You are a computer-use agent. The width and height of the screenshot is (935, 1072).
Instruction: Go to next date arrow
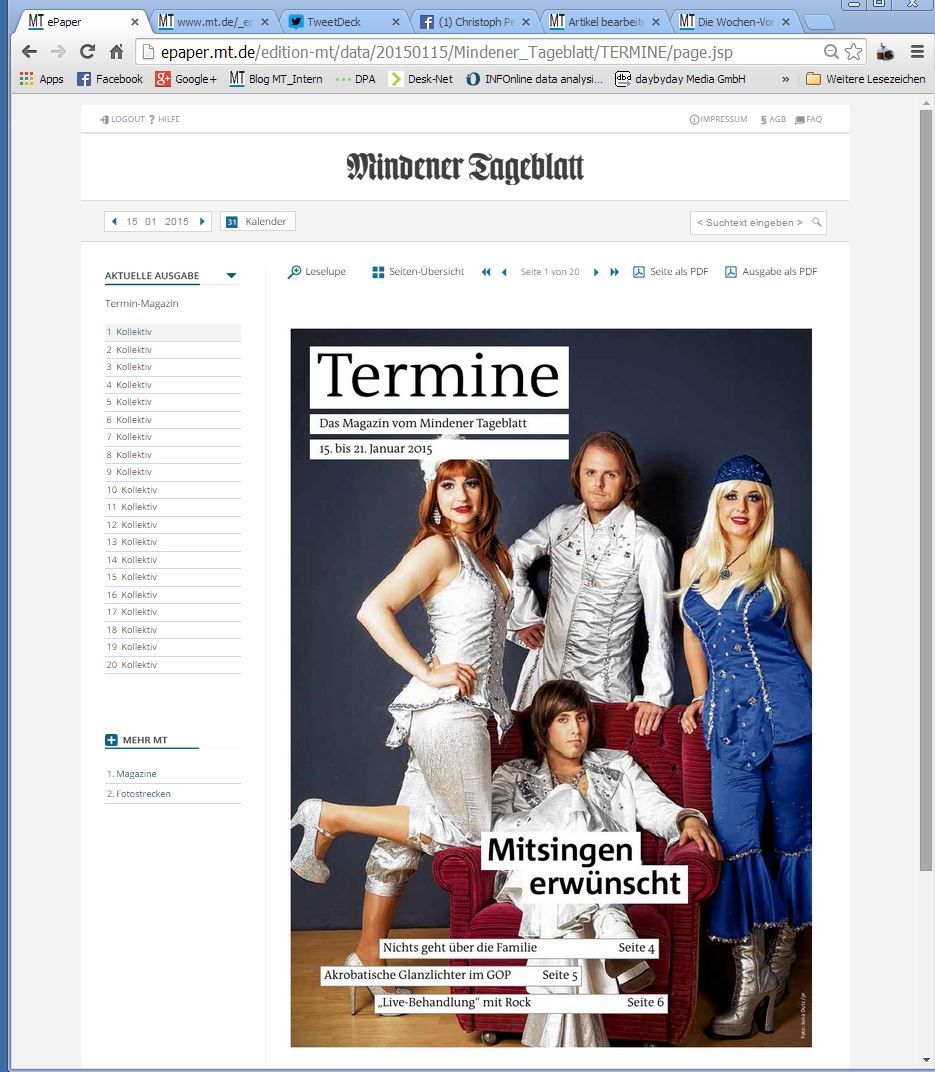(x=202, y=222)
